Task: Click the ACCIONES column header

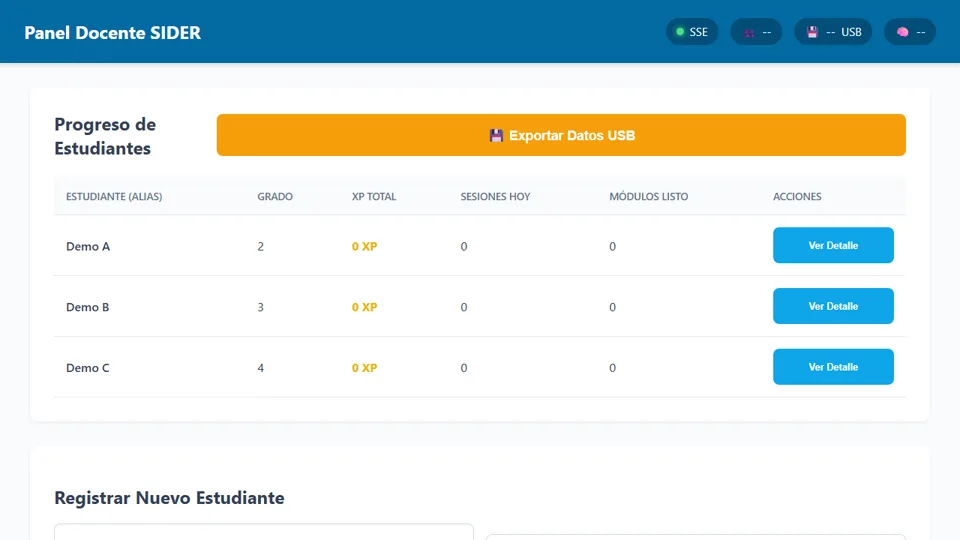Action: coord(797,197)
